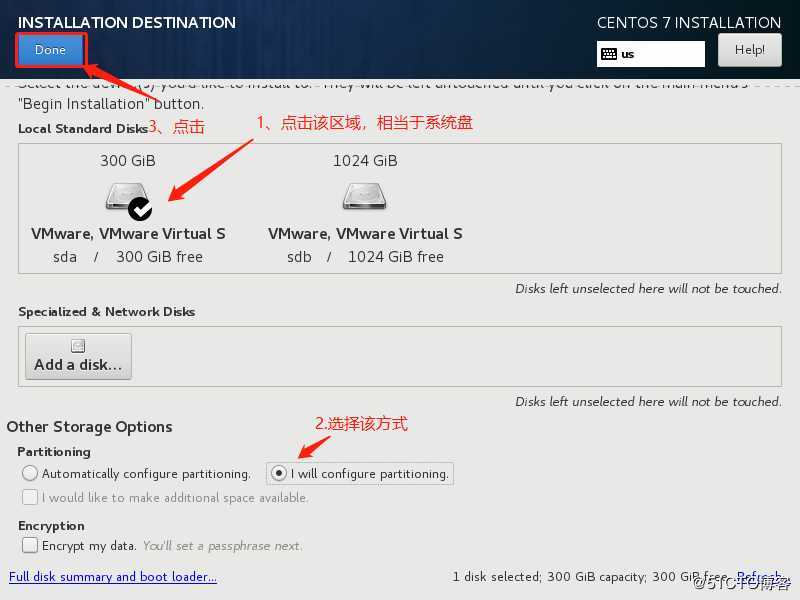Viewport: 800px width, 600px height.
Task: Select the 300 GiB sda disk icon
Action: (127, 196)
